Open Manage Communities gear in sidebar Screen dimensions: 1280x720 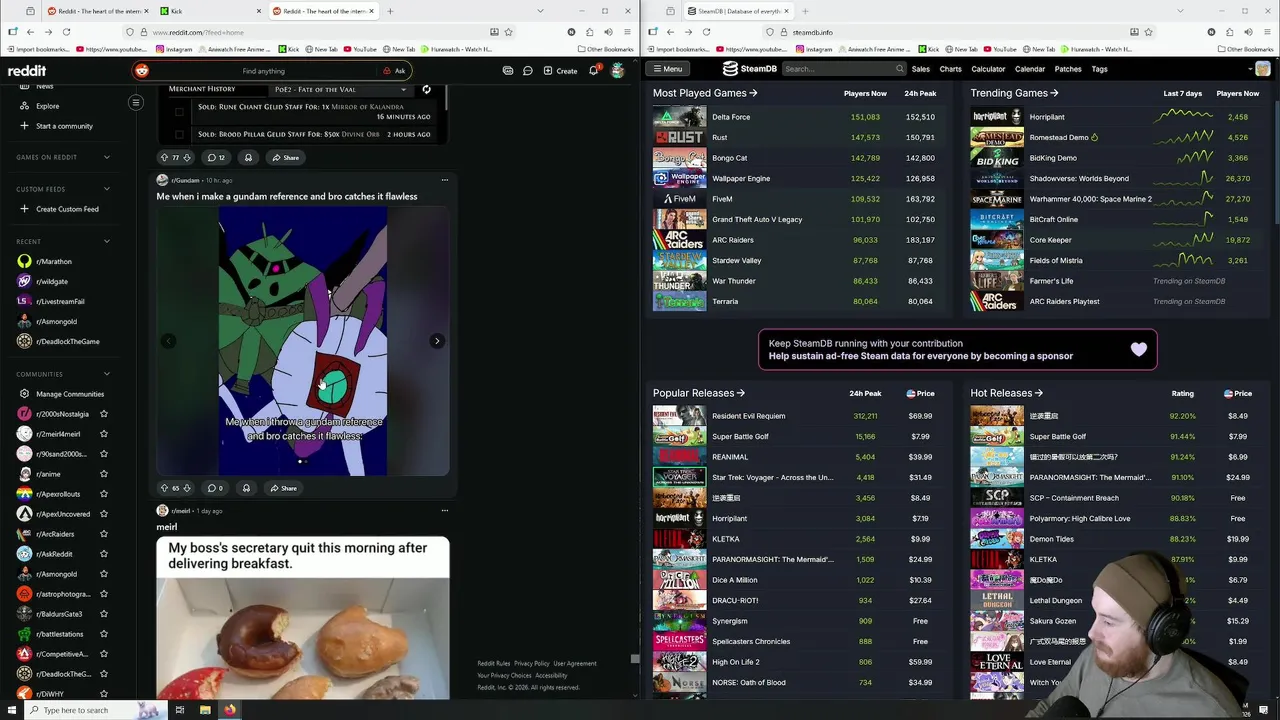(x=24, y=394)
